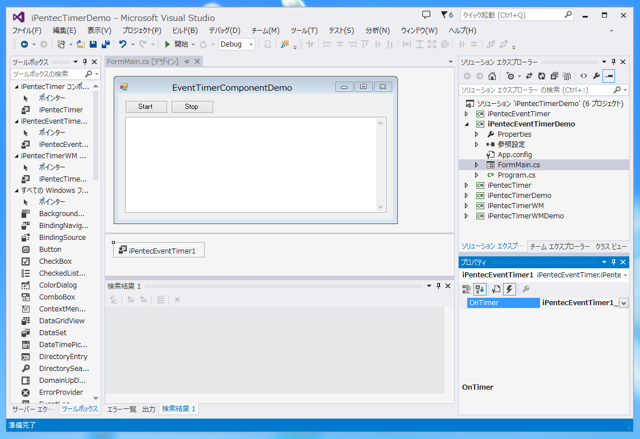The height and width of the screenshot is (439, 640).
Task: Click the View Code icon in Solution Explorer
Action: [584, 76]
